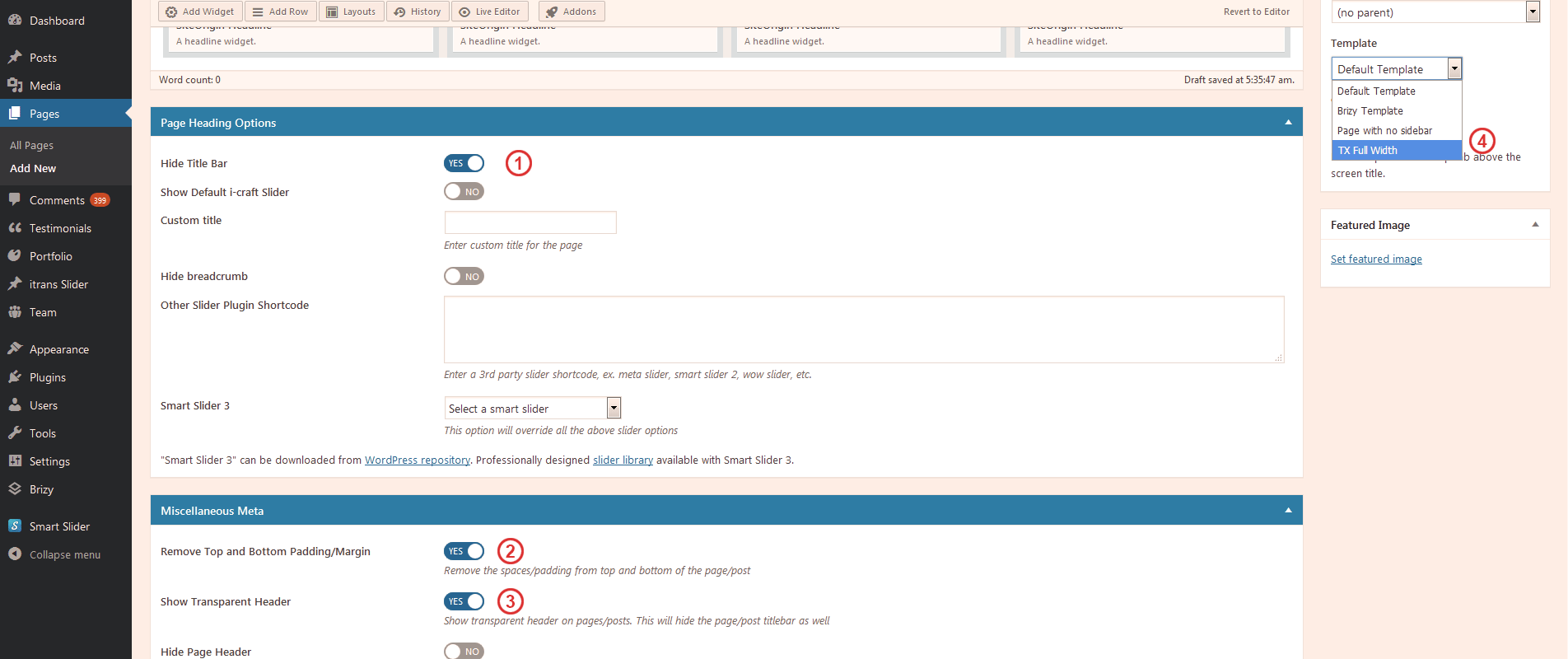Click the Media library icon

(x=15, y=86)
